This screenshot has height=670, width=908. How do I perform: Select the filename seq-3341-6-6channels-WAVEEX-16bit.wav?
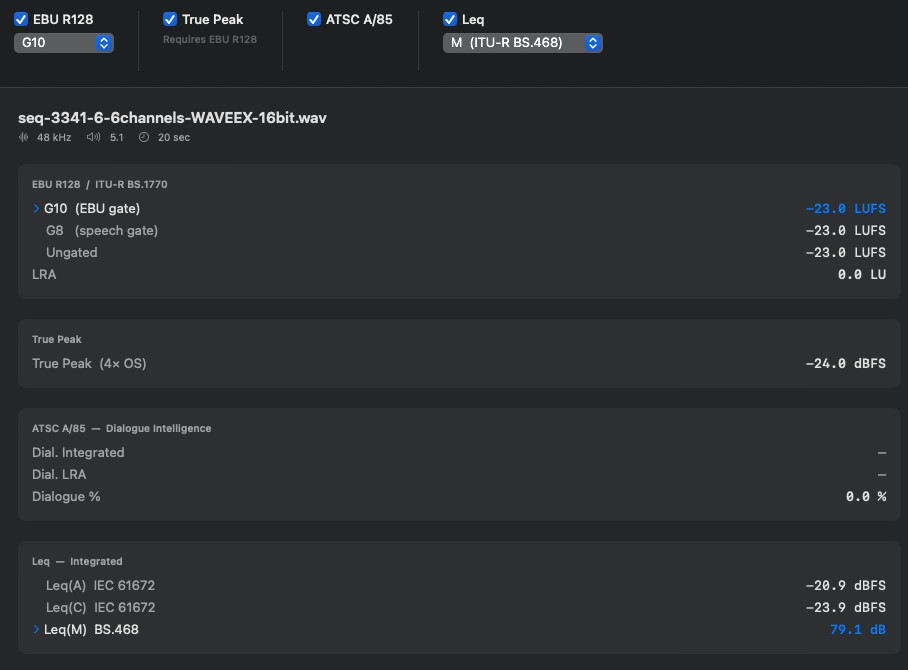point(172,117)
